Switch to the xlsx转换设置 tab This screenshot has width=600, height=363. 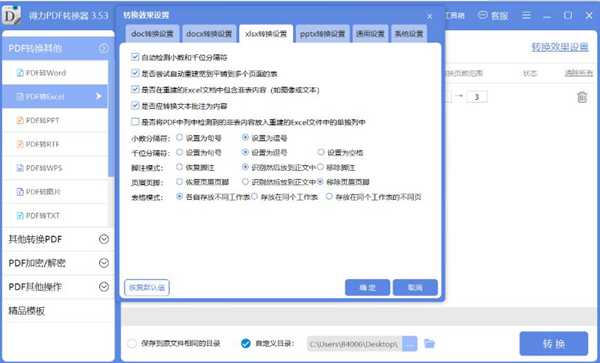(266, 34)
